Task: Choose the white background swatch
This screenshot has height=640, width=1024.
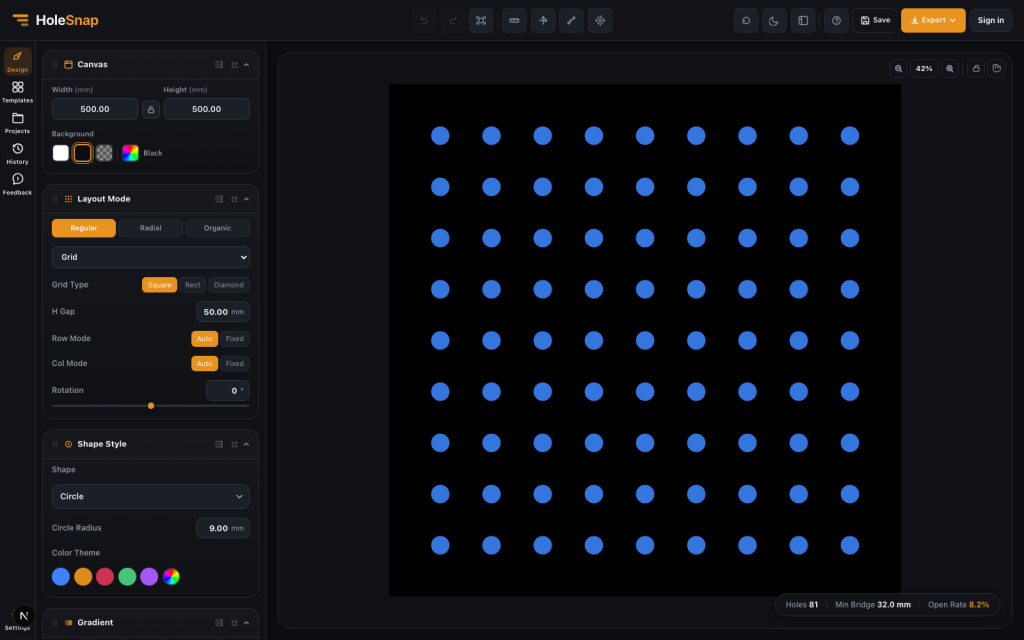Action: coord(61,153)
